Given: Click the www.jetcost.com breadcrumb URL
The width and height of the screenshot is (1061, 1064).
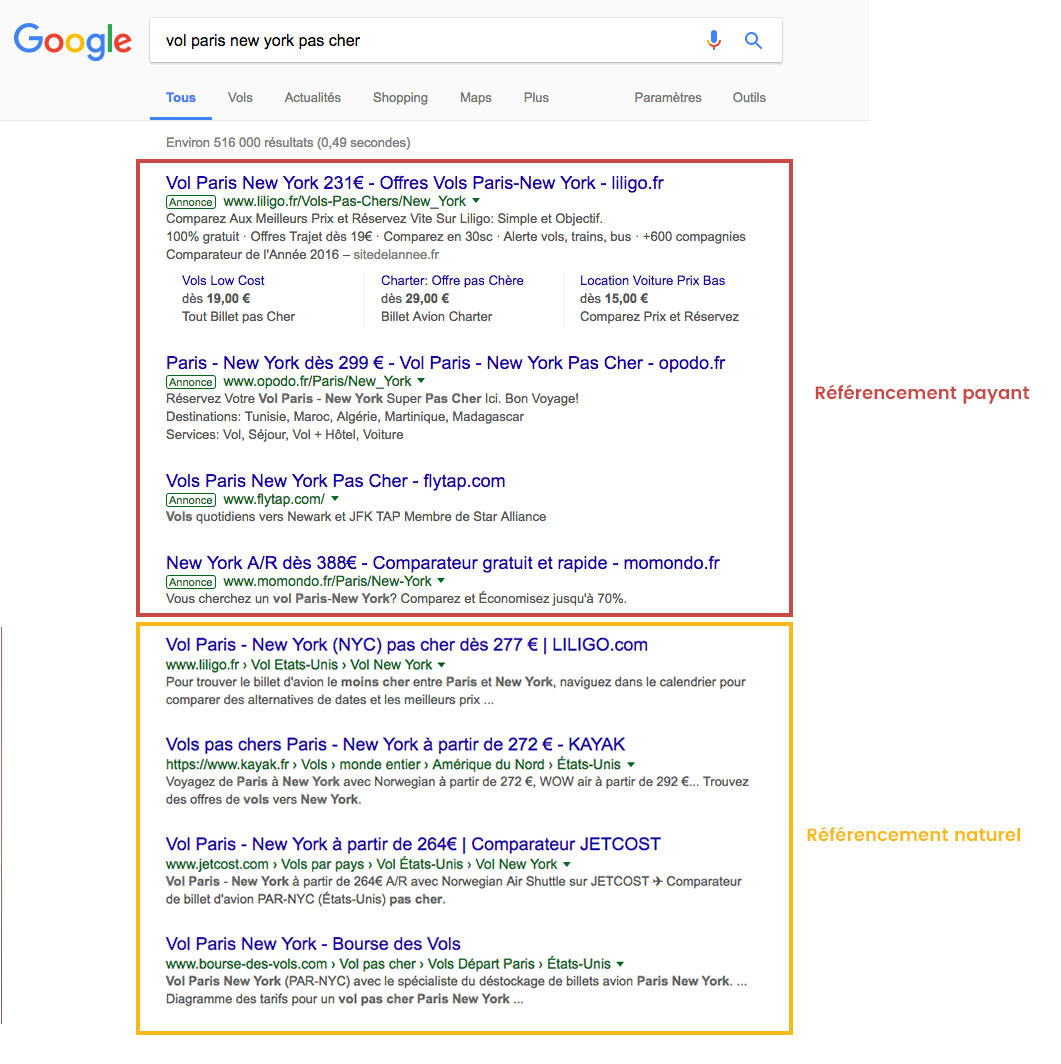Looking at the screenshot, I should (217, 864).
